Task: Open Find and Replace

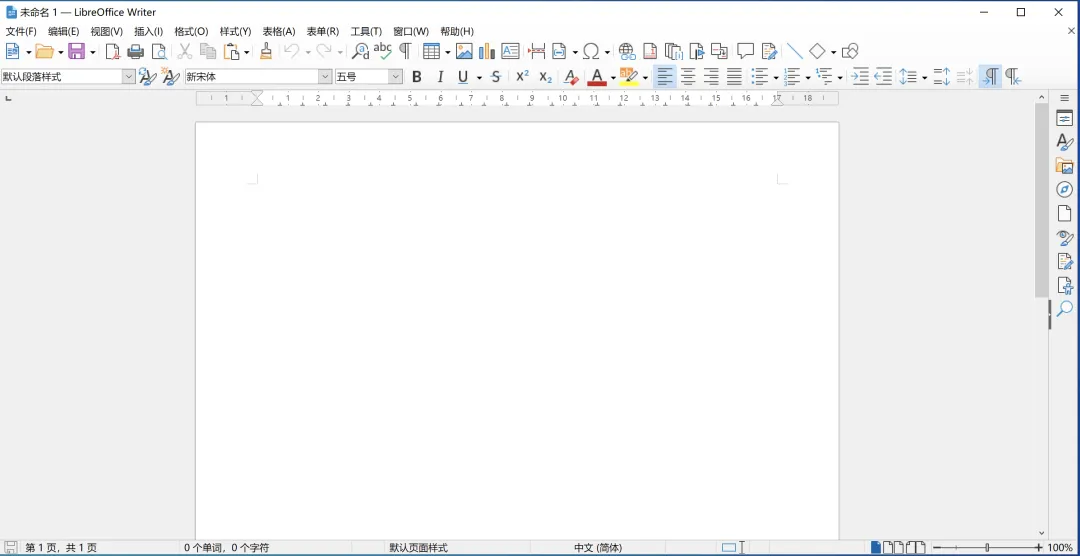Action: click(360, 51)
